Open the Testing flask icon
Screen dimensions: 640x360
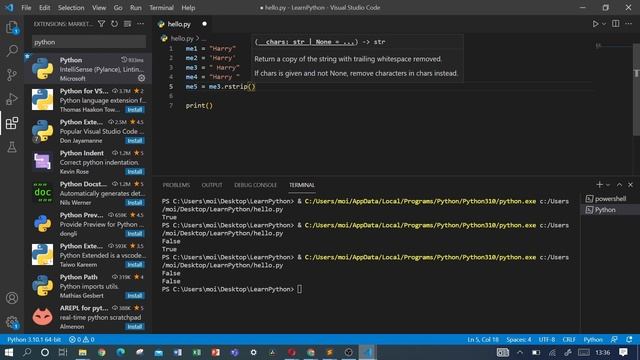(12, 147)
